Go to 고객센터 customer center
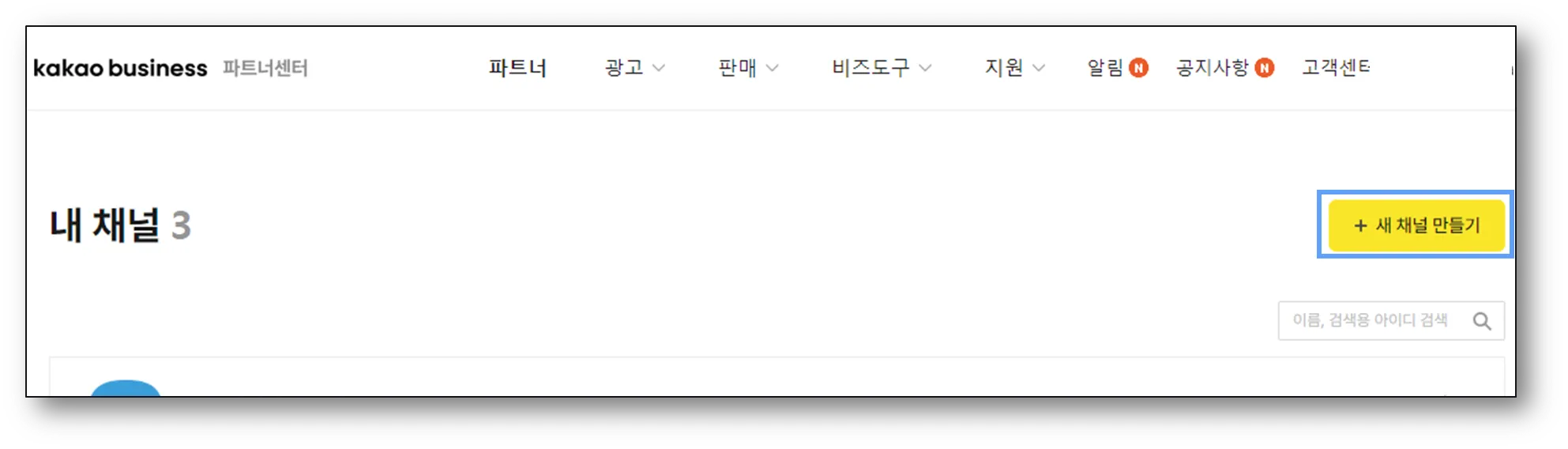 (x=1337, y=68)
